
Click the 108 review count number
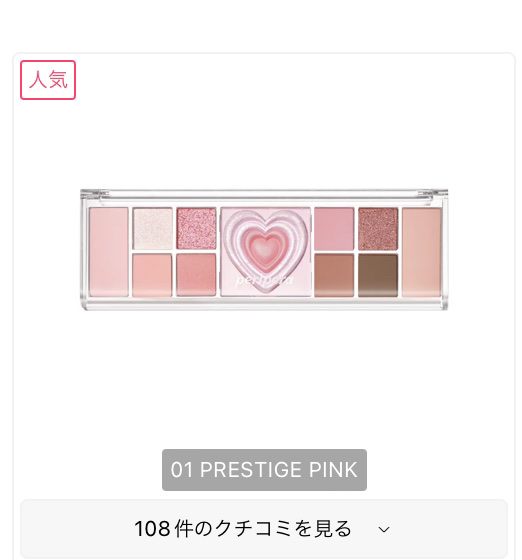point(152,529)
